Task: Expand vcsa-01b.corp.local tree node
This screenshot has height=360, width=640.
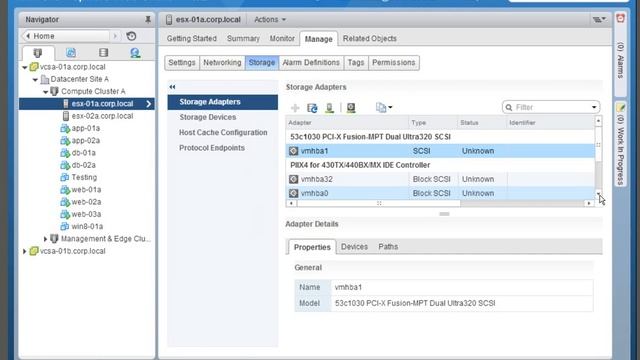Action: 24,251
